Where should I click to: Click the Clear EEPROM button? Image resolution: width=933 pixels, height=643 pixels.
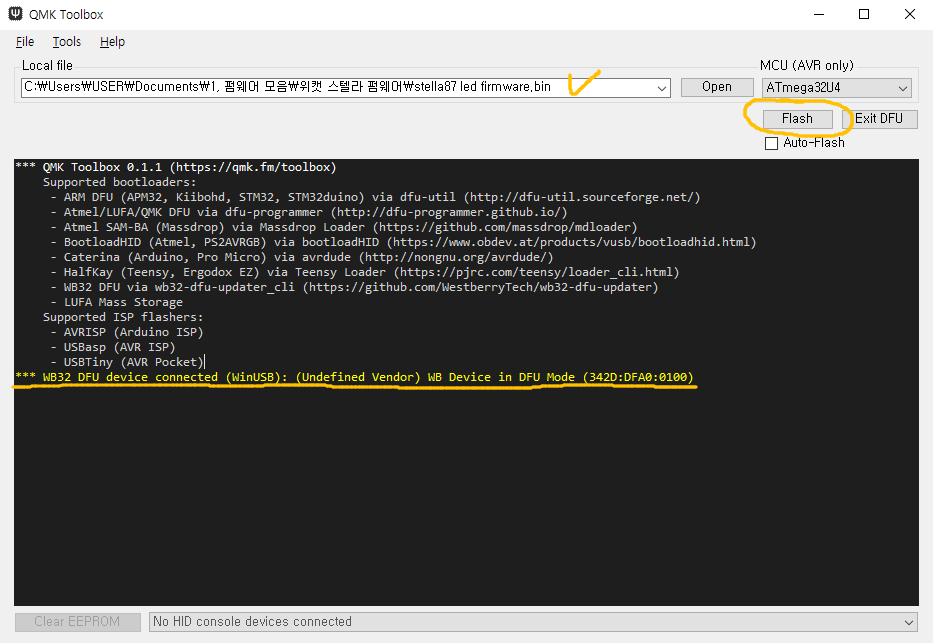point(77,622)
